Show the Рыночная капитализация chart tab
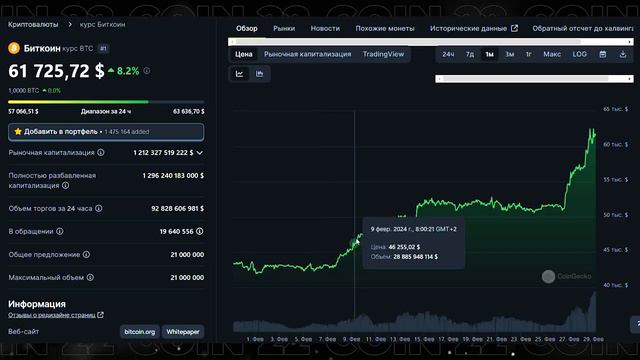 [307, 54]
